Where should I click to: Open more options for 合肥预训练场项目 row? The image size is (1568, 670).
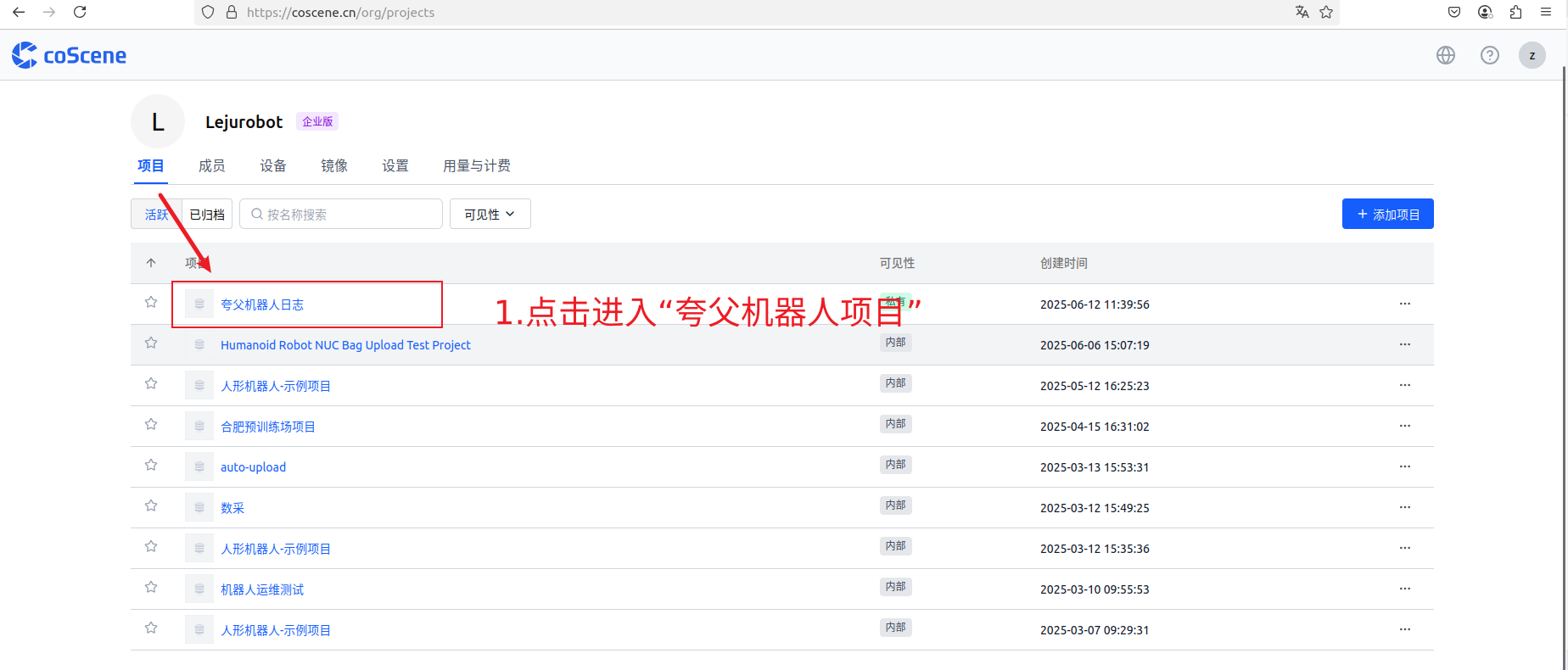click(1404, 426)
